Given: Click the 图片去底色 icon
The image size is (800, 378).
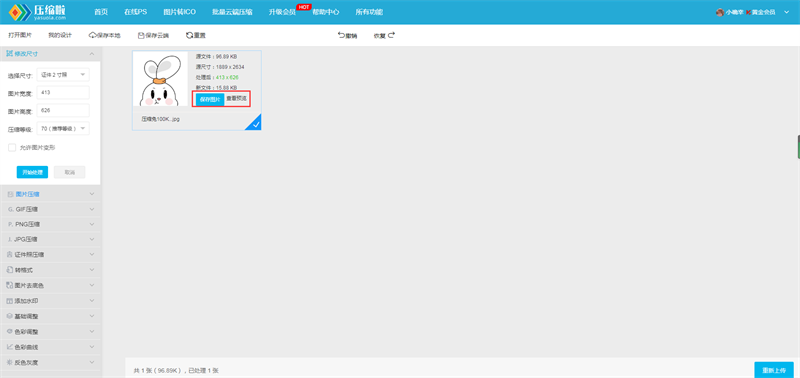Looking at the screenshot, I should (10, 285).
